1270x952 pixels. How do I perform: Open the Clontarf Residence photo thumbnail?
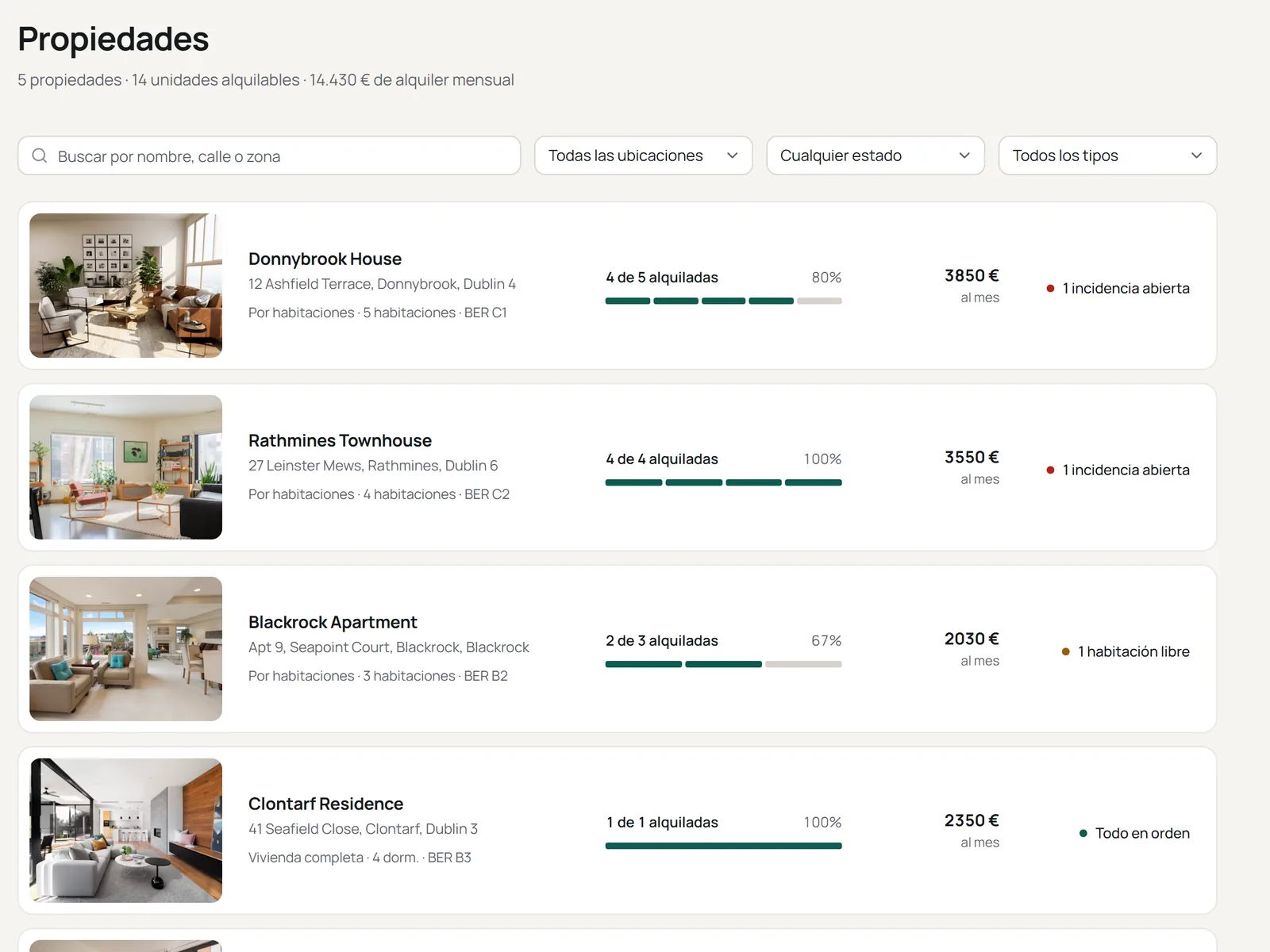pyautogui.click(x=125, y=831)
